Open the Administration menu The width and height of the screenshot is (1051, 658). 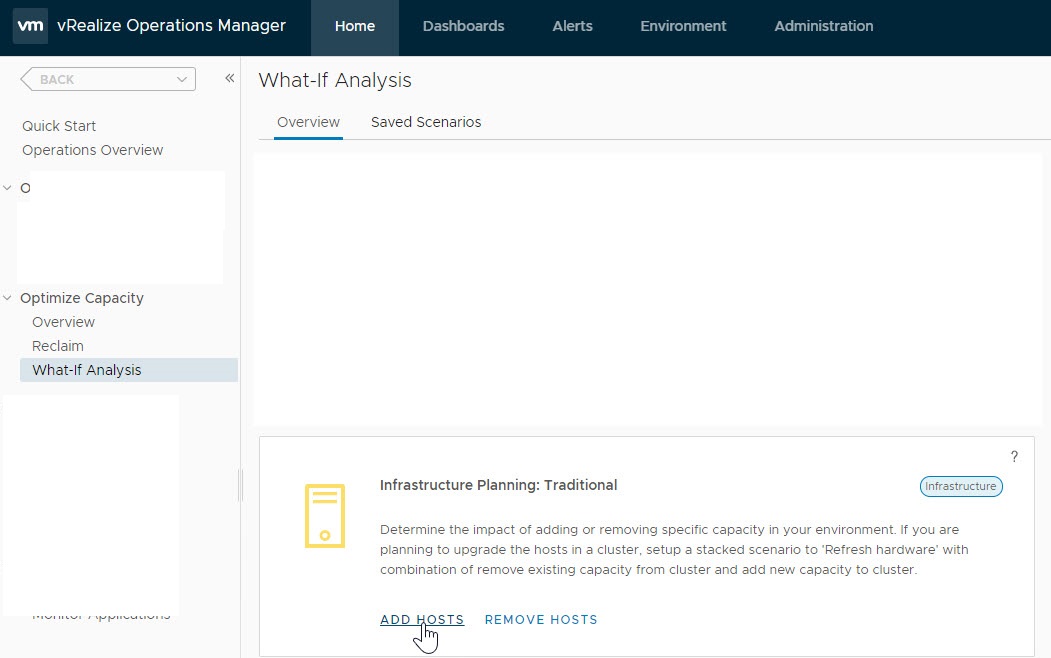823,27
